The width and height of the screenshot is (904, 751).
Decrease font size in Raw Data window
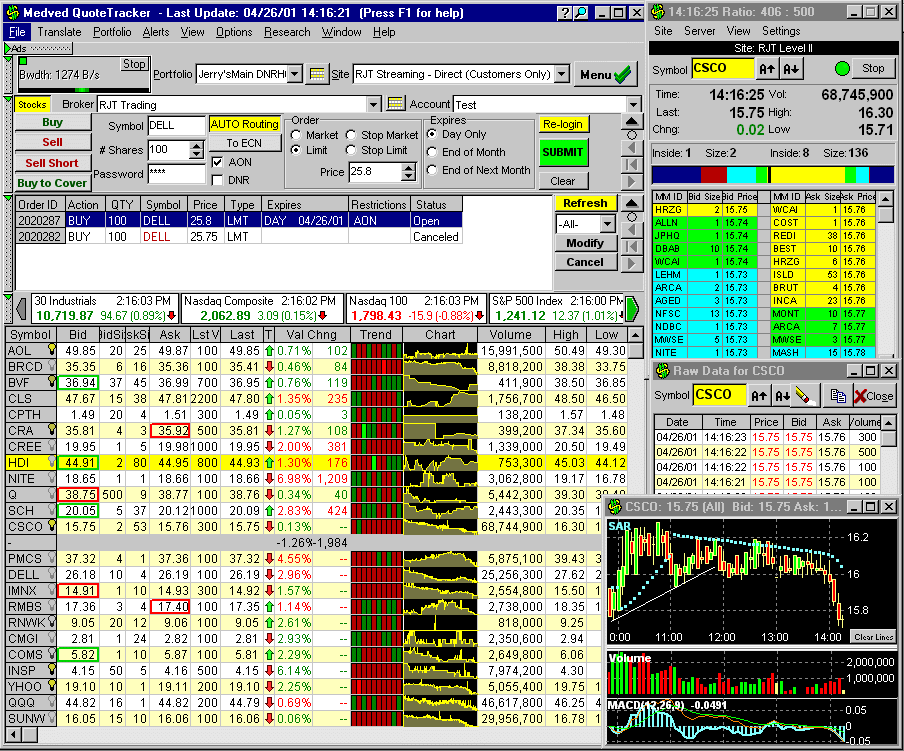(x=780, y=395)
